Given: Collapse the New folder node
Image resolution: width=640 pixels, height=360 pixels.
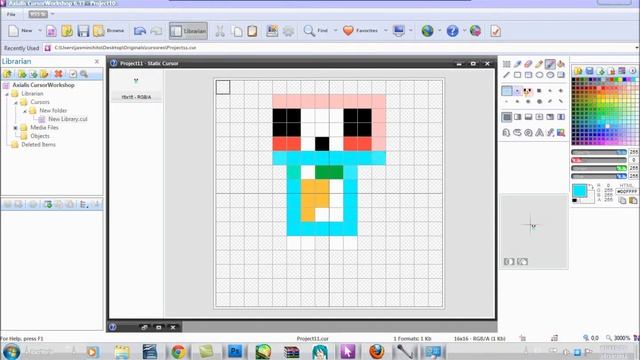Looking at the screenshot, I should point(25,111).
